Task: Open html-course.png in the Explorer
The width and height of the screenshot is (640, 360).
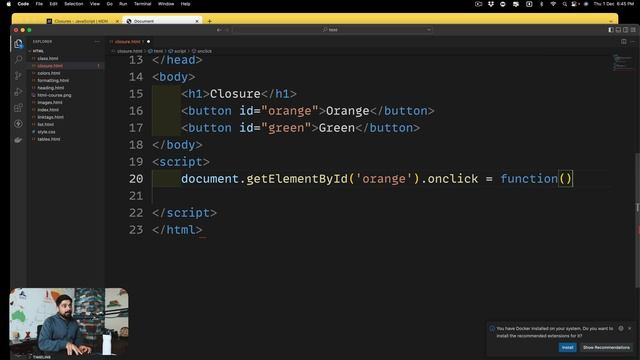Action: pos(54,95)
